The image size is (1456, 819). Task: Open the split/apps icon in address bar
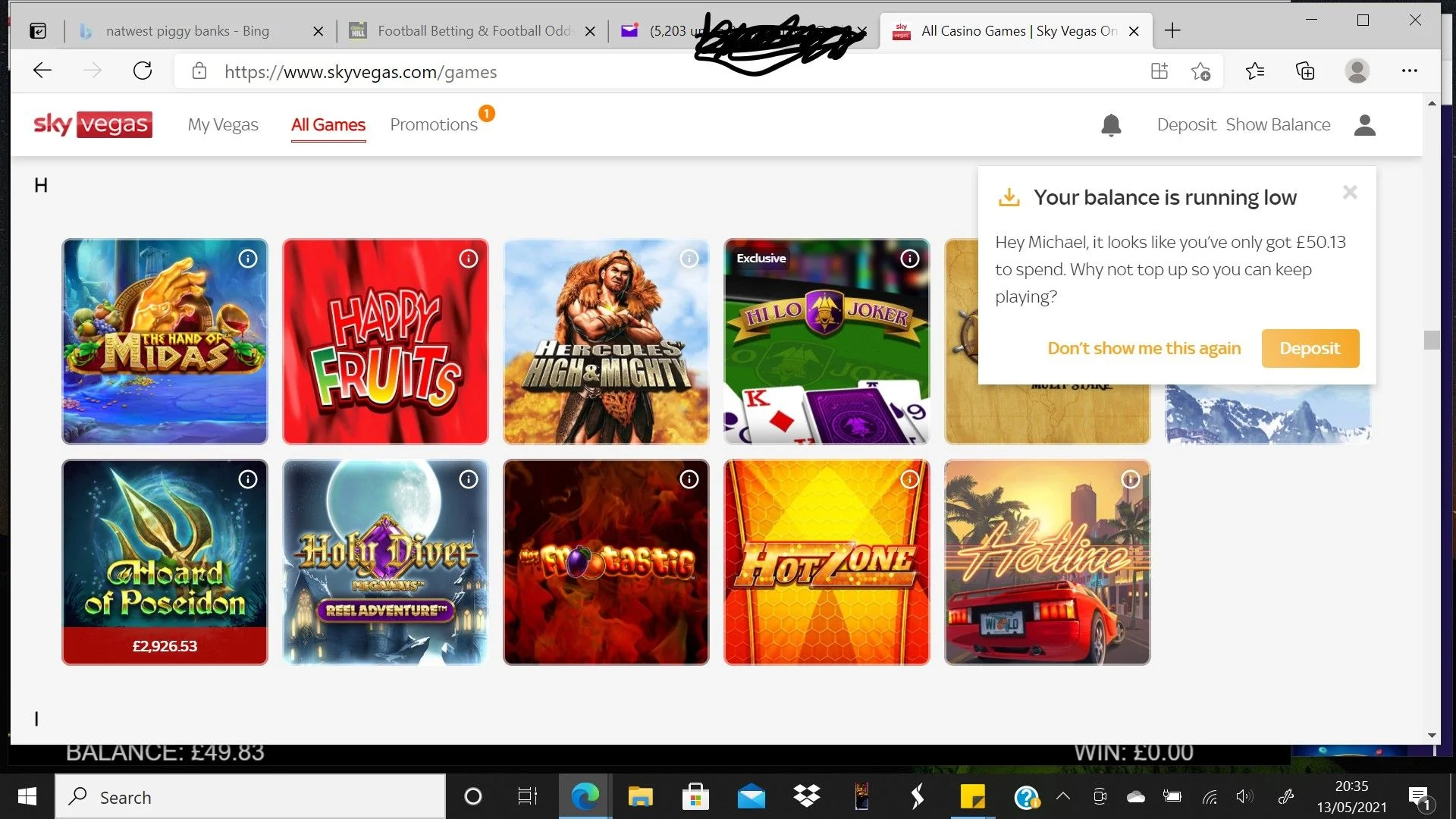(1159, 71)
